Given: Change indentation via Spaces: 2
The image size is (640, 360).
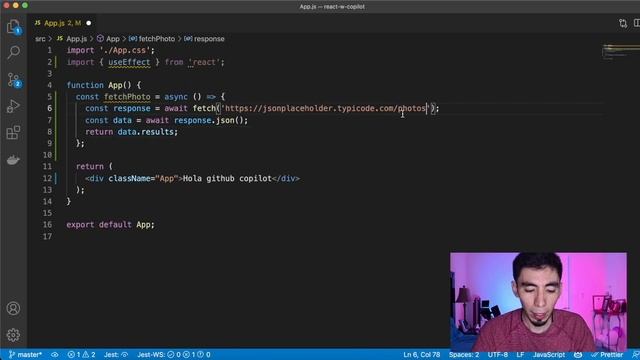Looking at the screenshot, I should [464, 355].
